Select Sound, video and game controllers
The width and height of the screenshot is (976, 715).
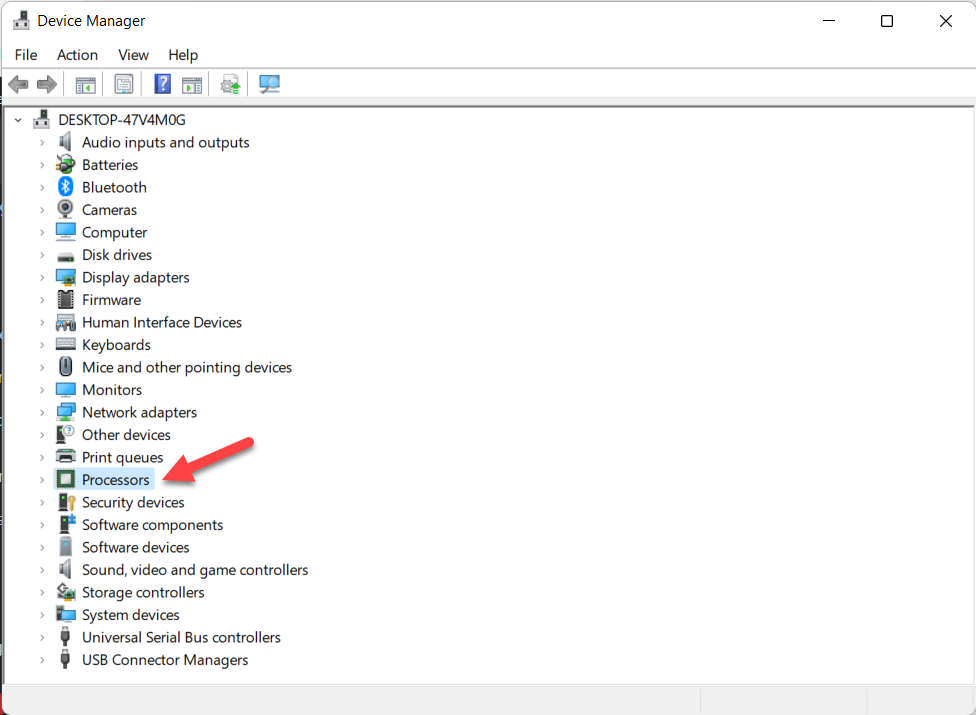(x=195, y=570)
